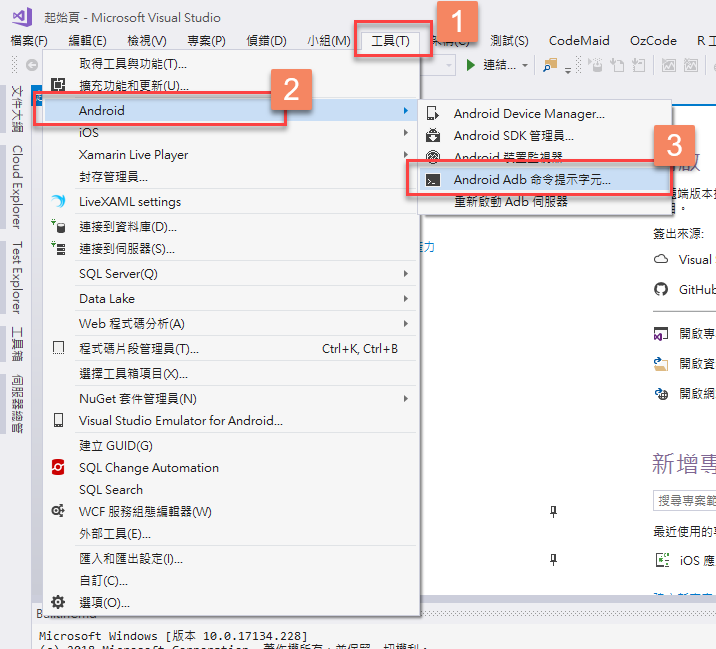Click the connect to server icon
This screenshot has height=649, width=716.
[58, 248]
